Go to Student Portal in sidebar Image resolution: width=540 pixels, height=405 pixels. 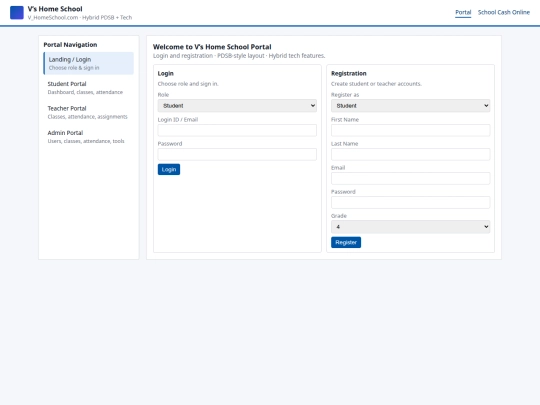89,88
